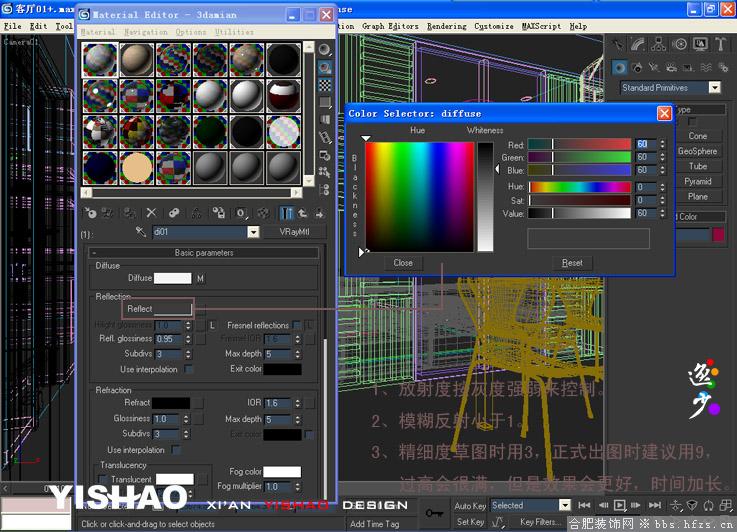This screenshot has width=737, height=532.
Task: Click Material ID Channel icon
Action: [x=242, y=213]
